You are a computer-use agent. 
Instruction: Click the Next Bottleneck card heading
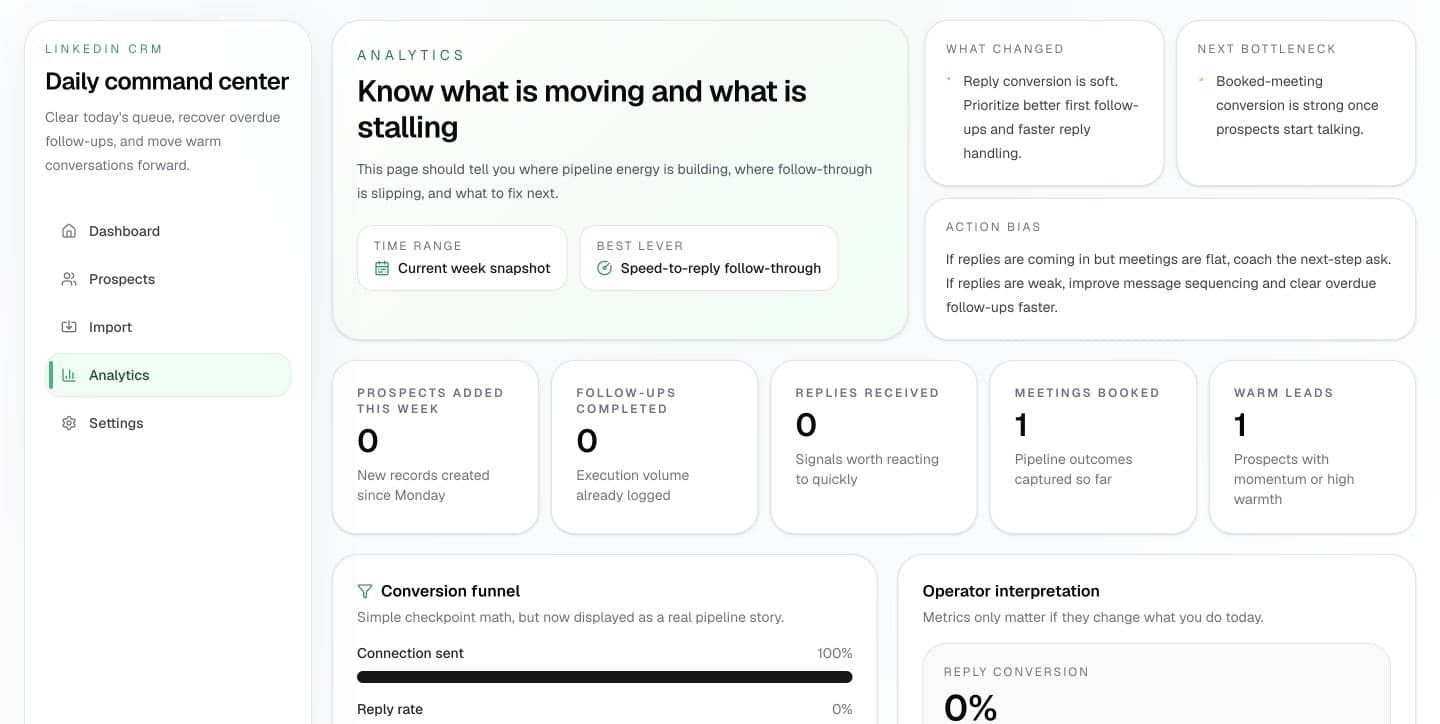tap(1267, 49)
